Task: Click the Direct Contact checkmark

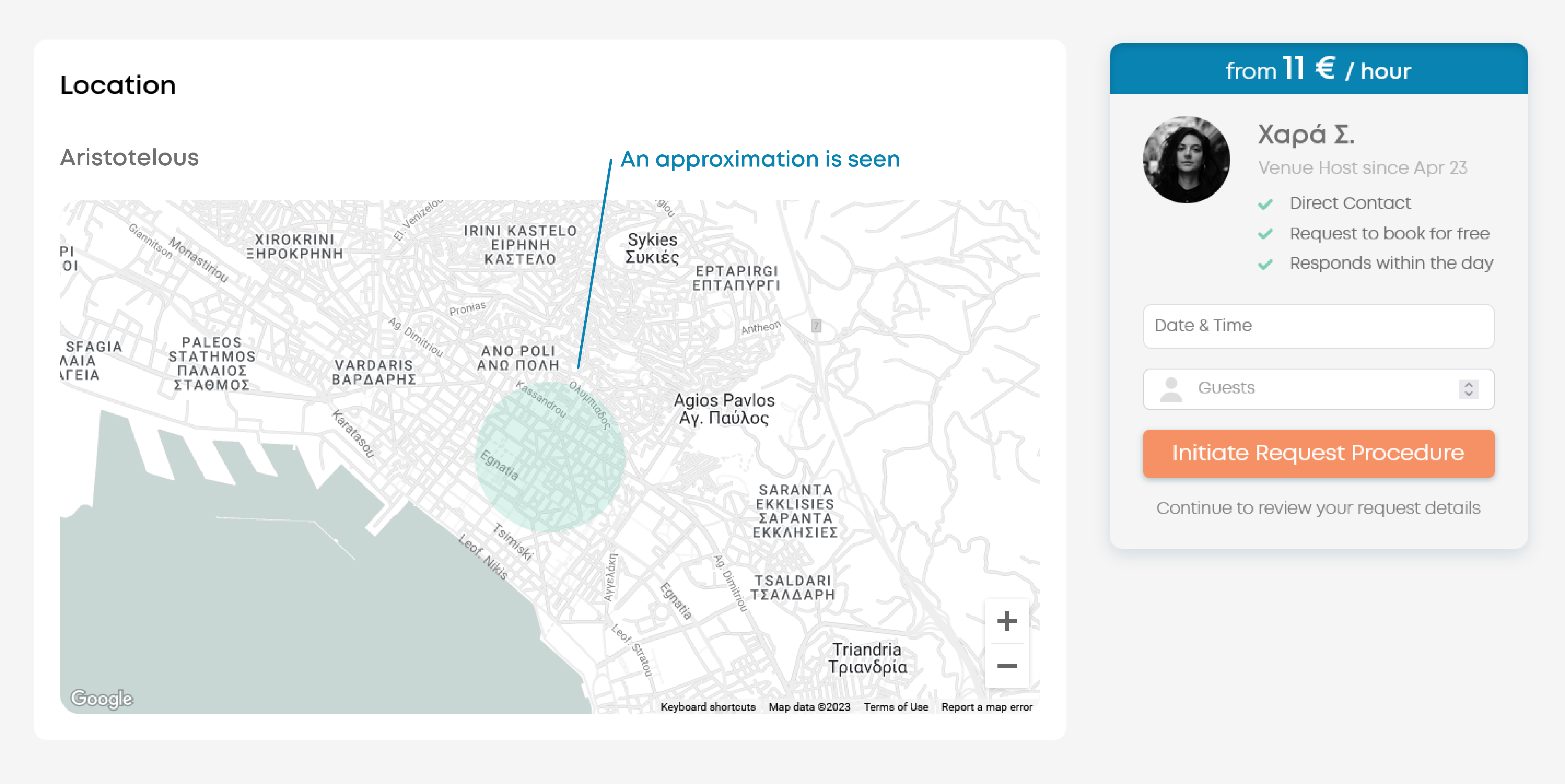Action: point(1265,204)
